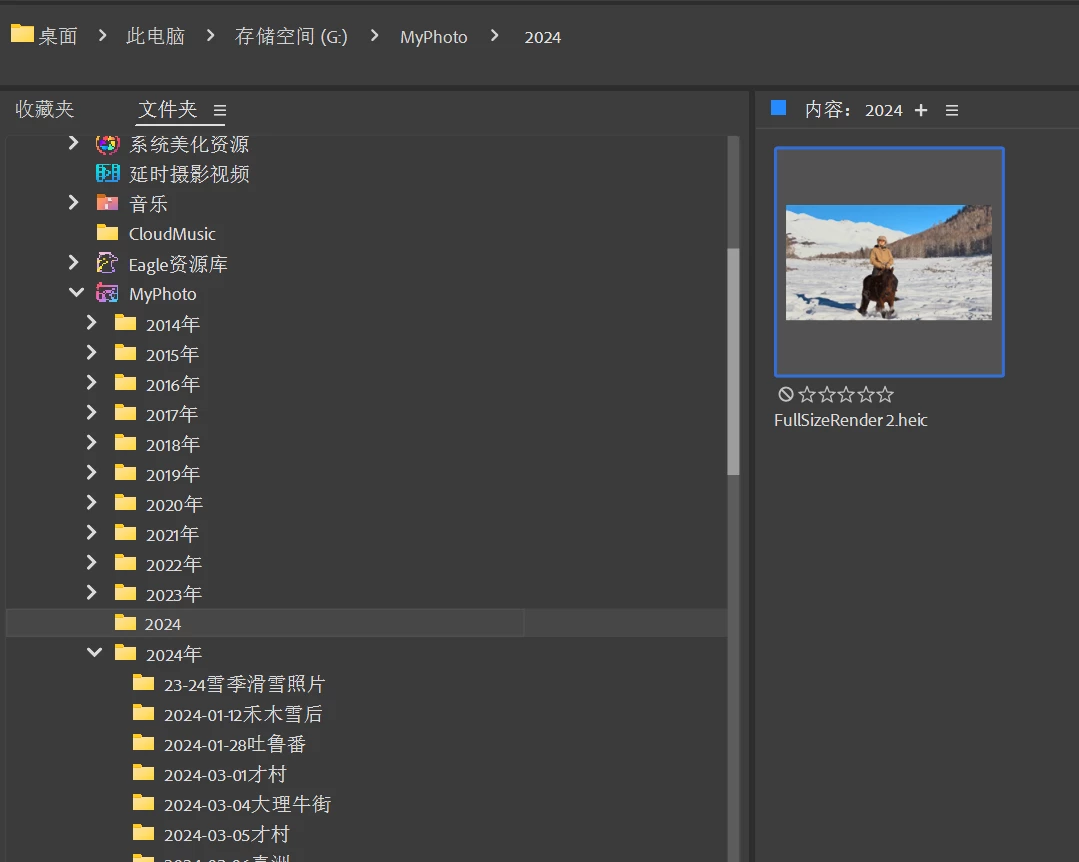1079x862 pixels.
Task: Click the 系统美化资源 folder icon
Action: [107, 144]
